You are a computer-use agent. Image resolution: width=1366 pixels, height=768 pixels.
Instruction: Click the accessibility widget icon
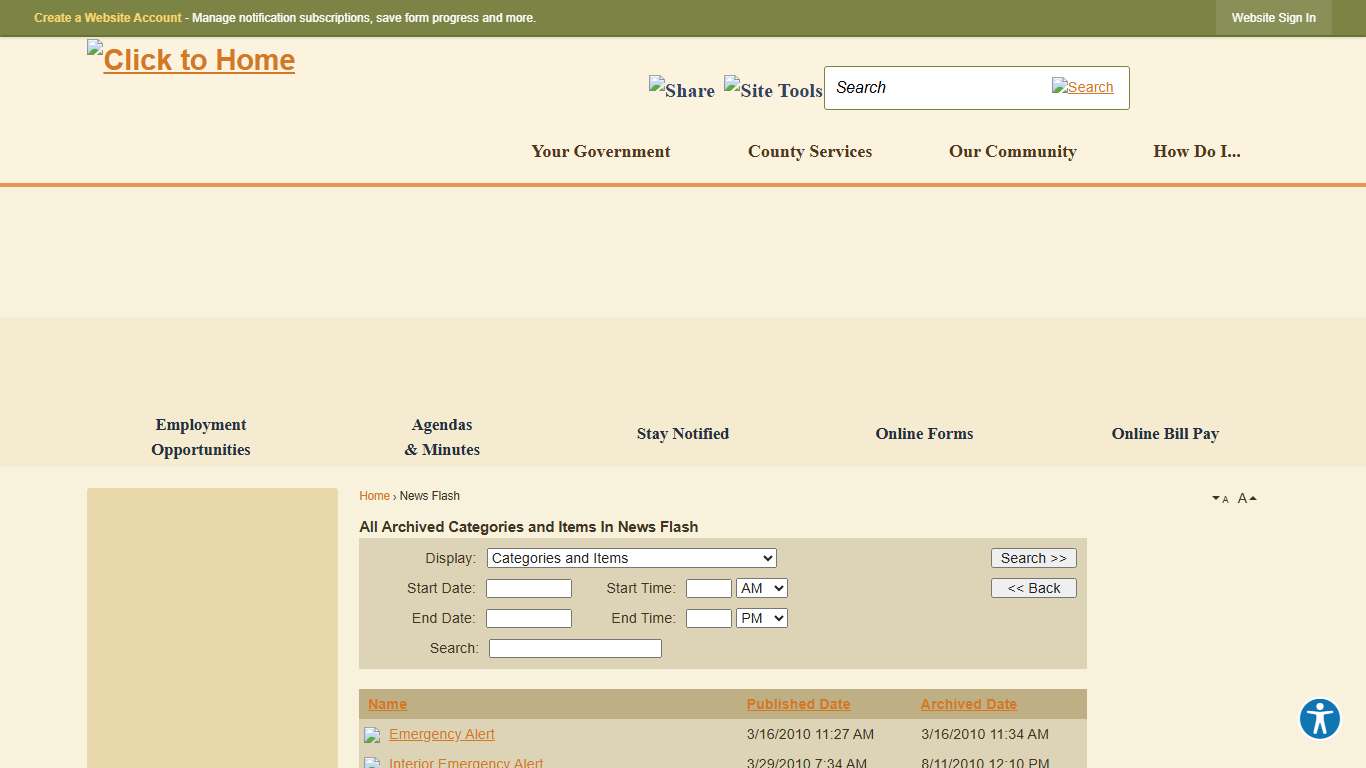(x=1319, y=719)
